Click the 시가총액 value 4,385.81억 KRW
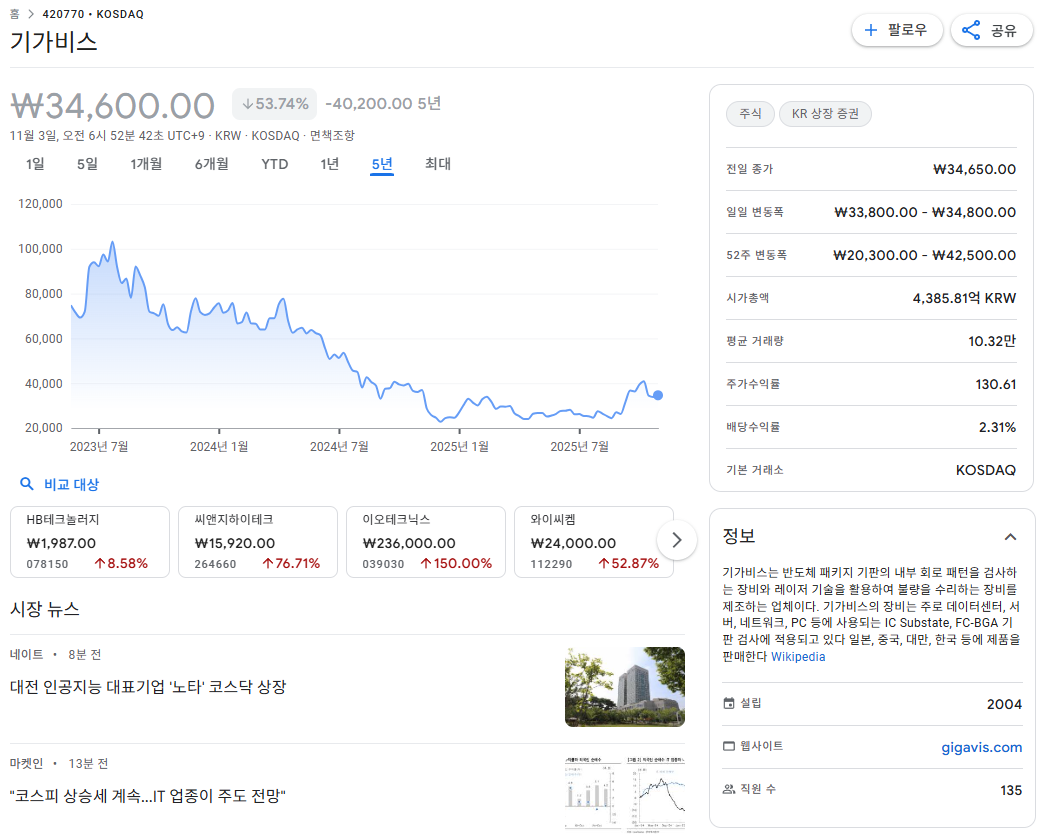 (965, 299)
